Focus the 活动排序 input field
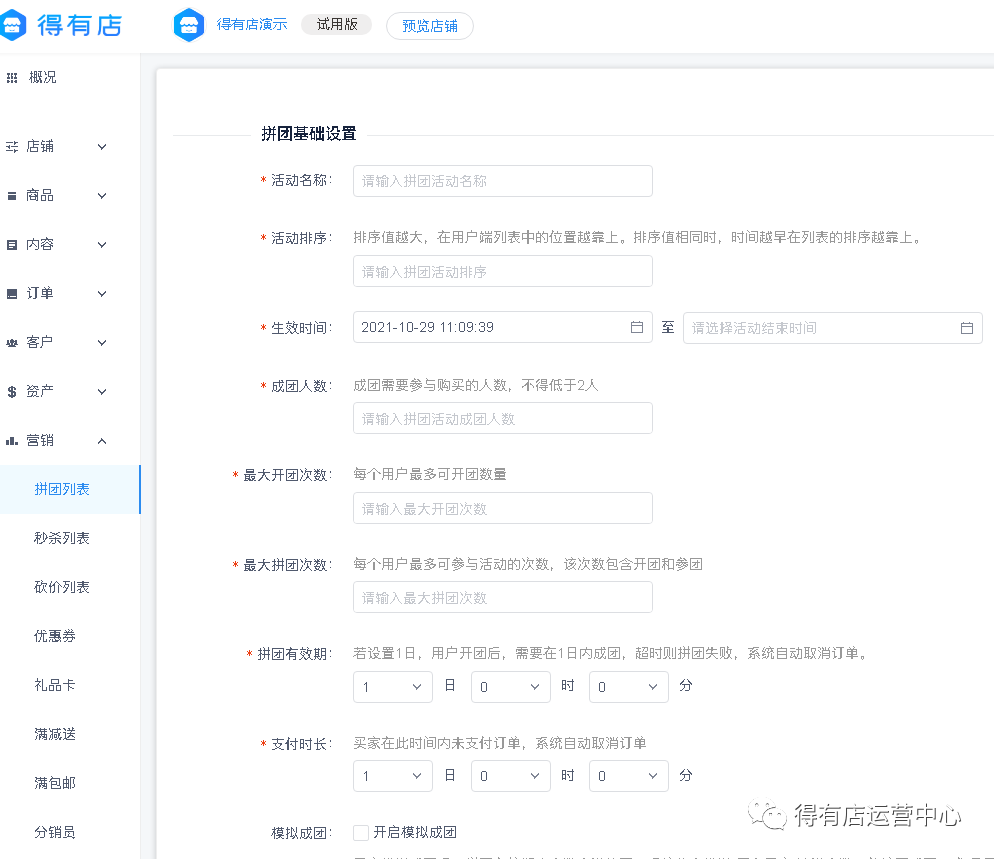 coord(503,271)
